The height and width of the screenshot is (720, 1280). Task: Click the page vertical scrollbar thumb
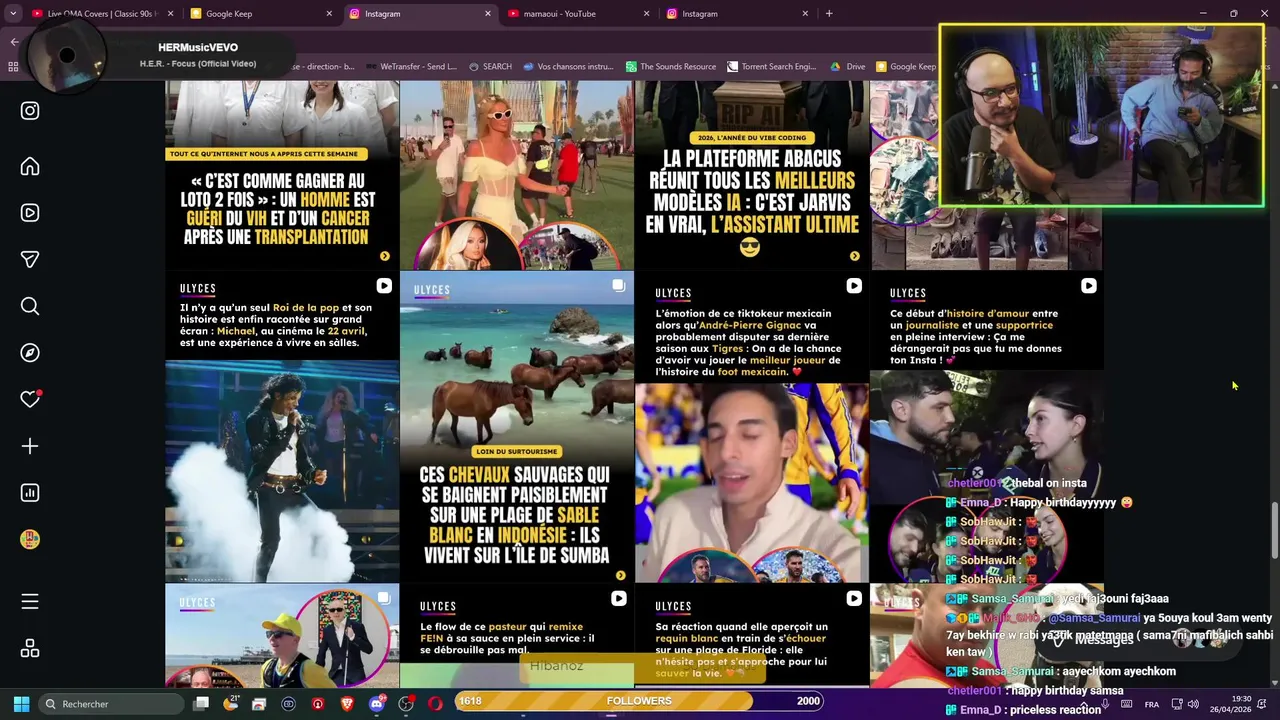coord(1274,531)
